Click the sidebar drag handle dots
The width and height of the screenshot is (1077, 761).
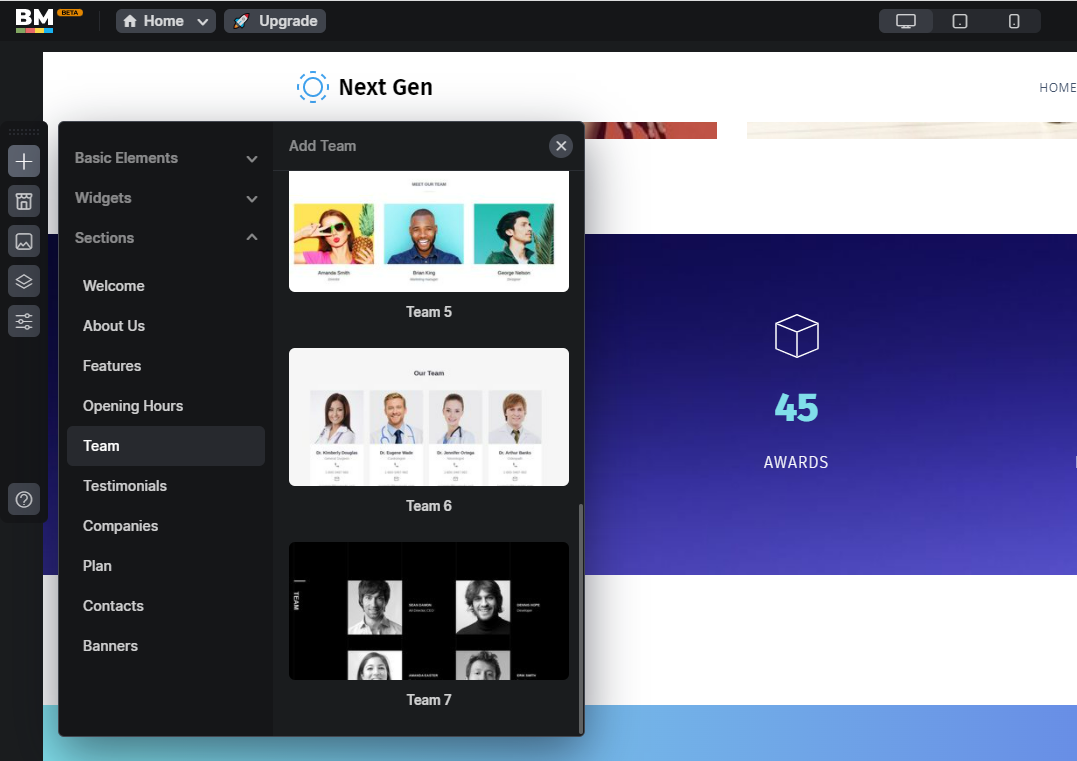(x=24, y=131)
